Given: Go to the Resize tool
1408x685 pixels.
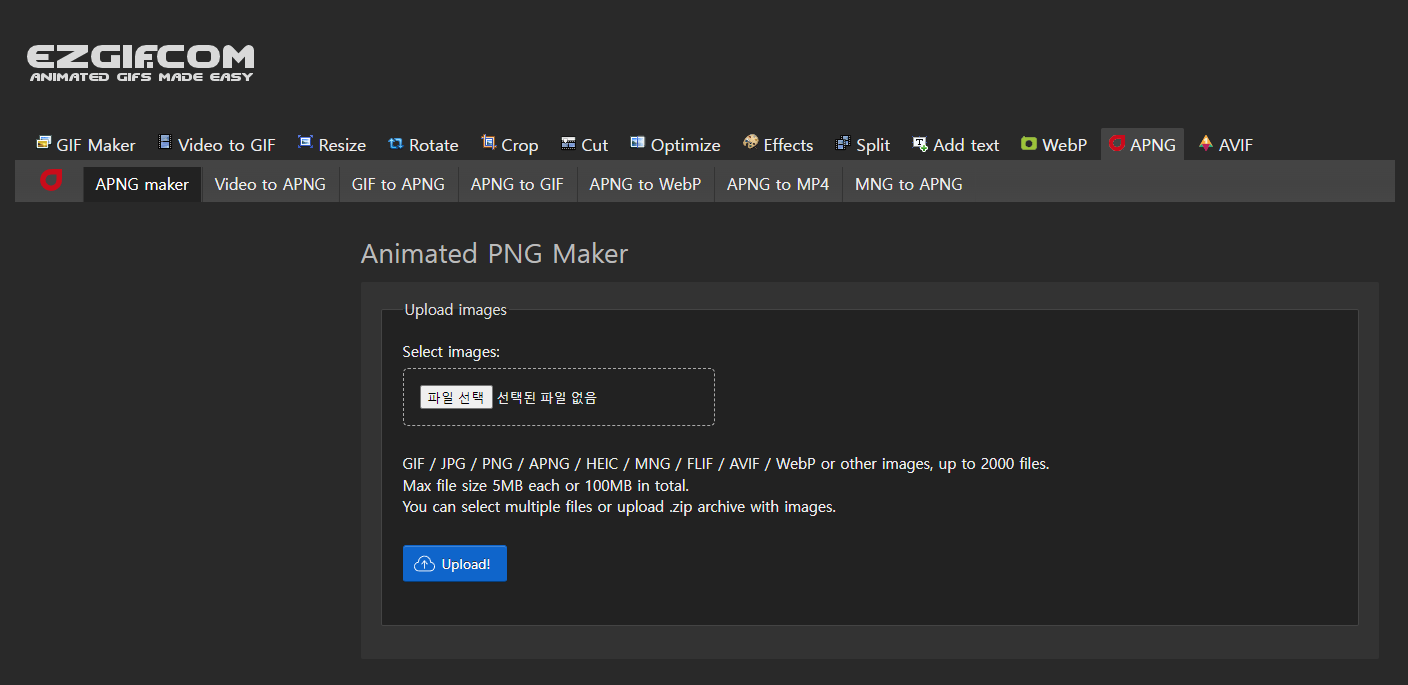Looking at the screenshot, I should coord(332,145).
